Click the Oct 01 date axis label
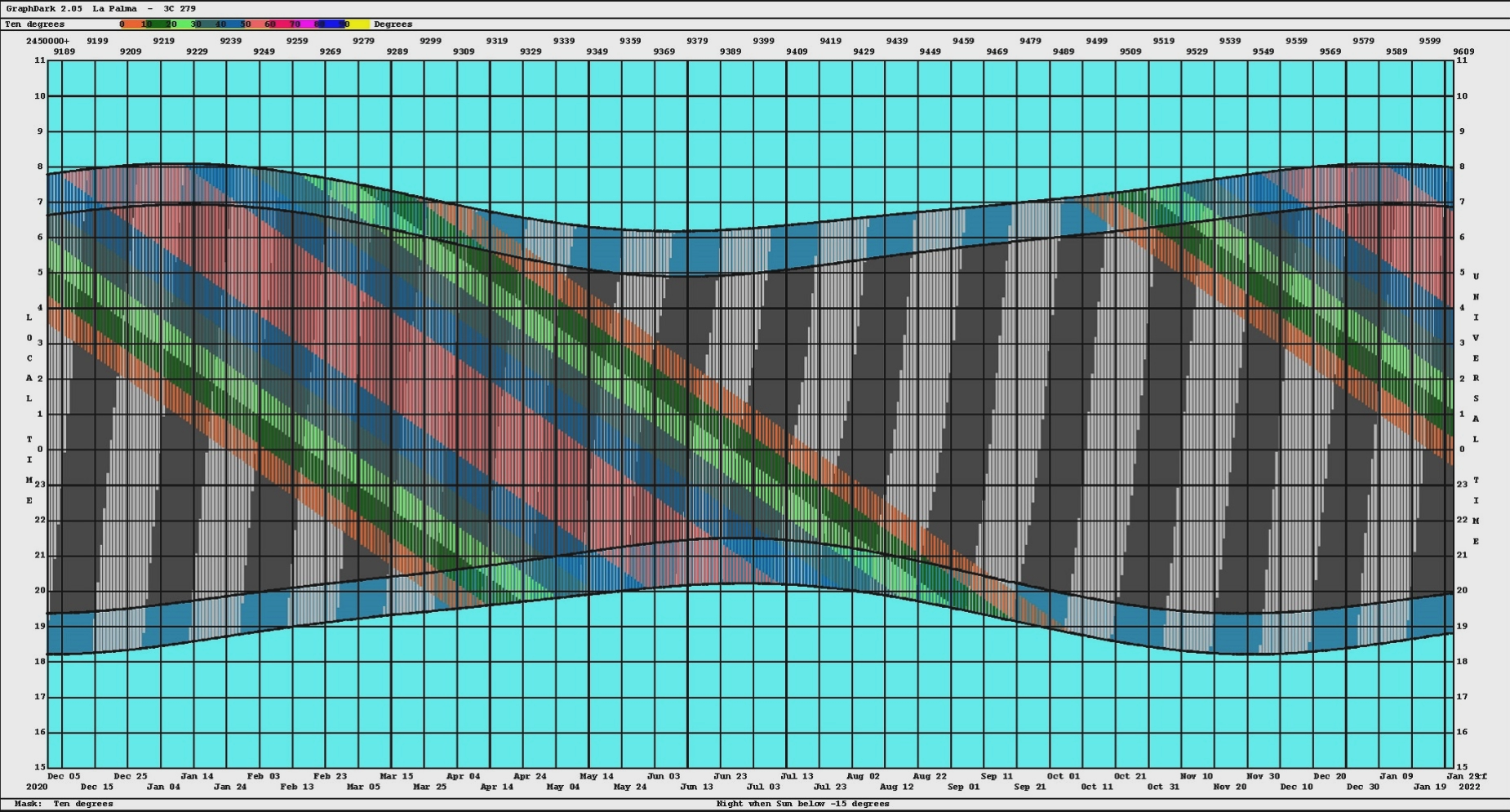This screenshot has width=1510, height=812. [x=1063, y=776]
